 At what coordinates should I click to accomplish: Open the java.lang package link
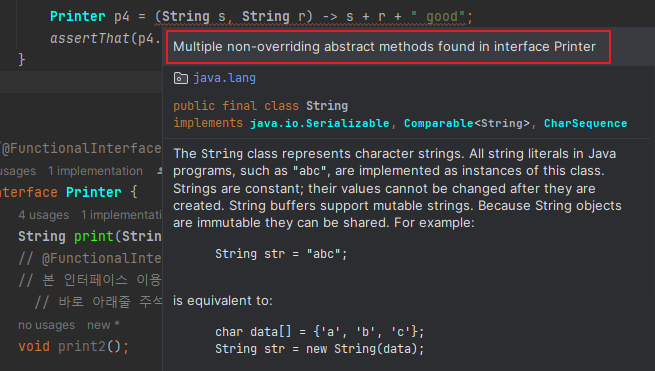coord(224,78)
